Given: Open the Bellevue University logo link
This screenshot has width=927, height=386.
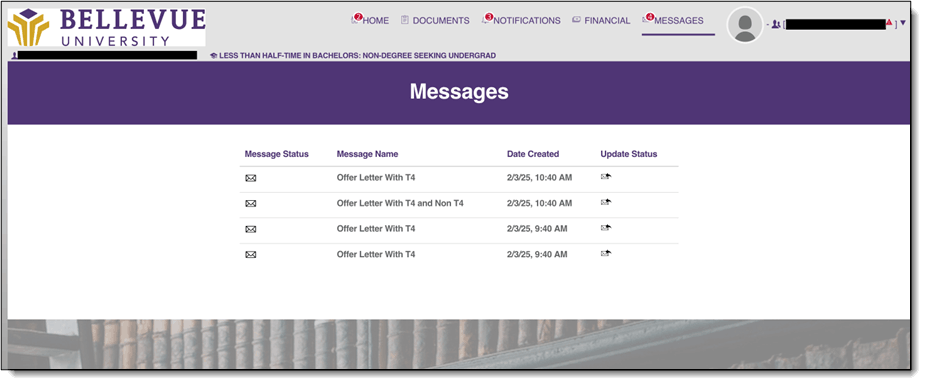Looking at the screenshot, I should point(106,27).
